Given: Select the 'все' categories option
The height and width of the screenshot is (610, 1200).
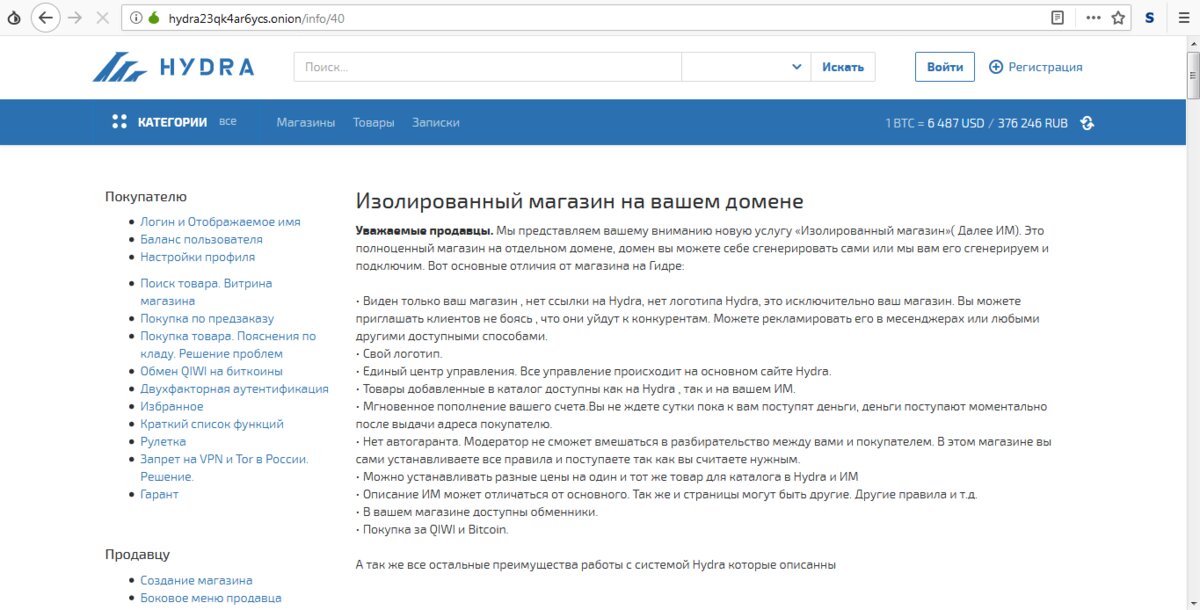Looking at the screenshot, I should coord(228,121).
